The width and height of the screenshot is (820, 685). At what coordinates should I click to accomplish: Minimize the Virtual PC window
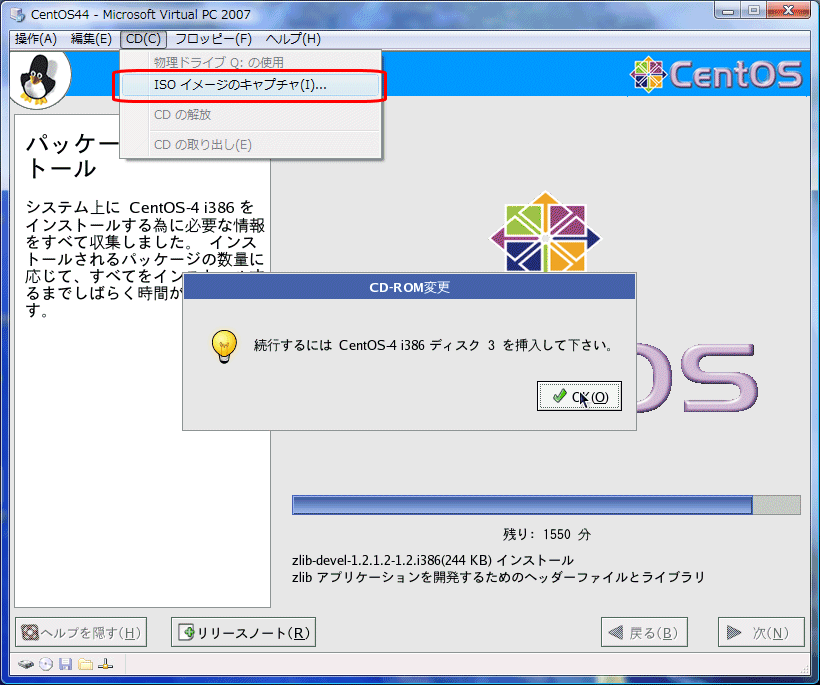click(728, 10)
